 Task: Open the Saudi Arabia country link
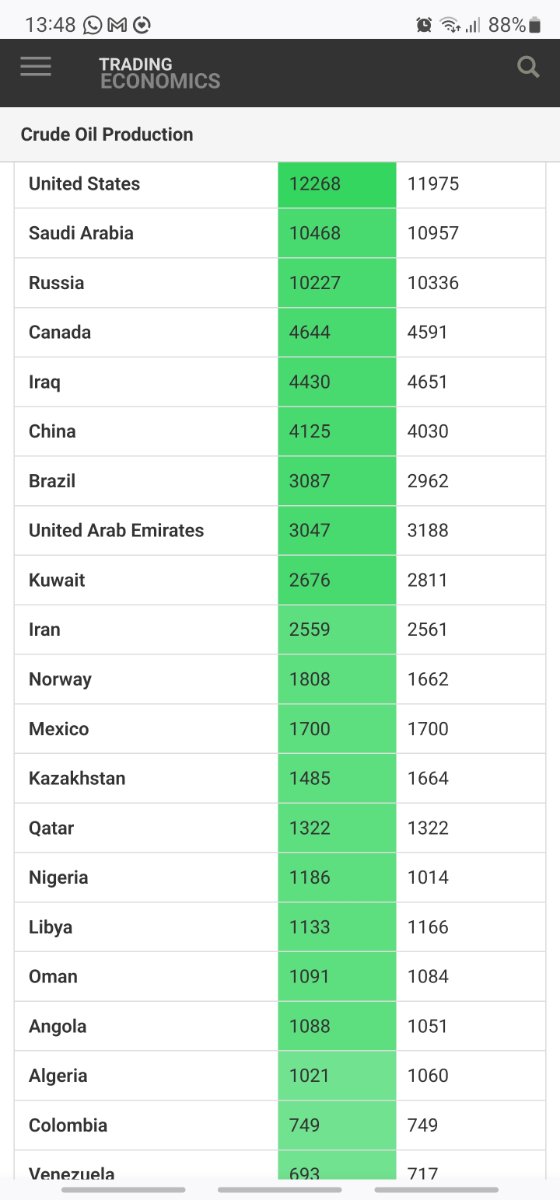point(81,233)
